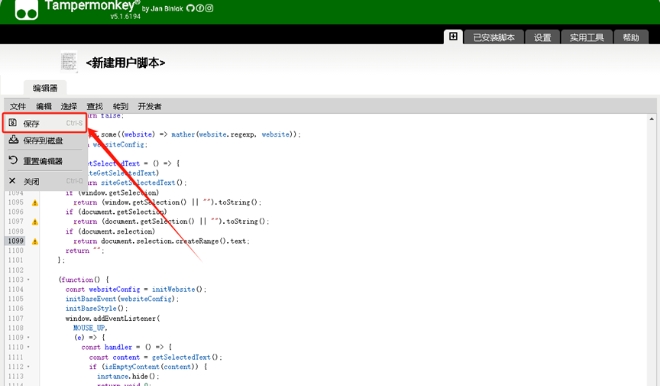The height and width of the screenshot is (386, 660).
Task: Choose 保存到磁盘 from the file menu
Action: (45, 140)
